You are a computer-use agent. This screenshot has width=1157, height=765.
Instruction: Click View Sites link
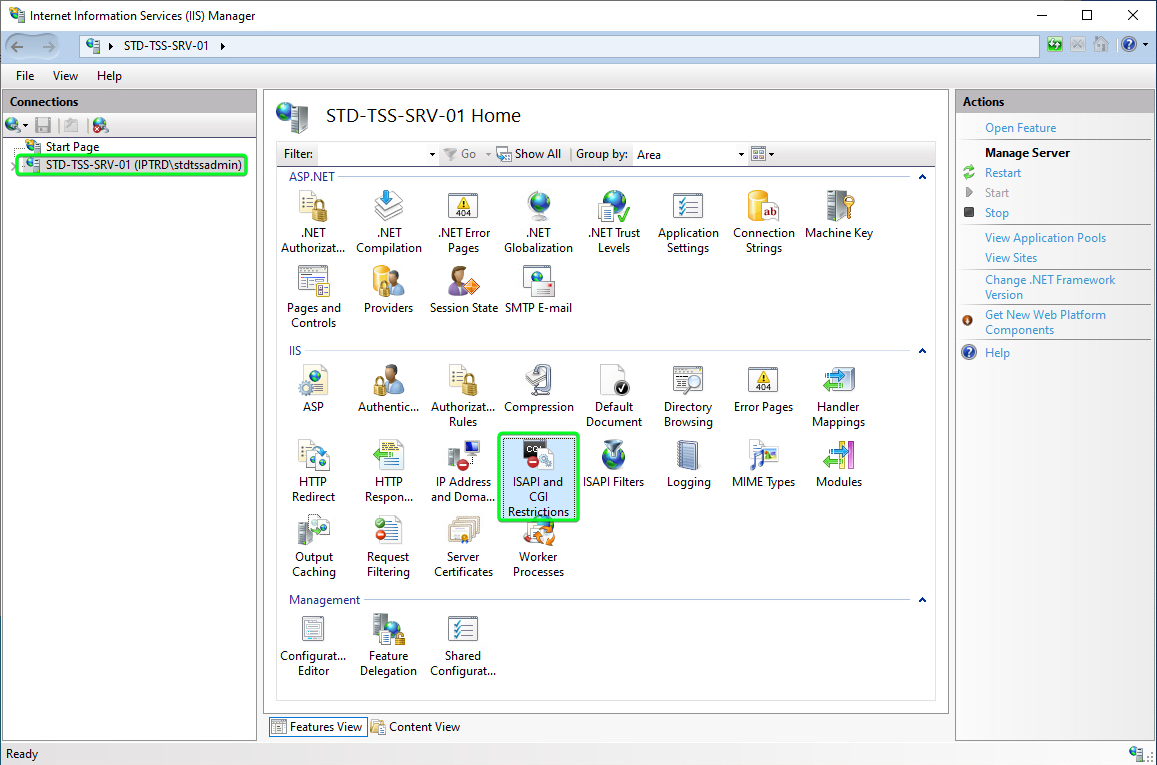1011,257
